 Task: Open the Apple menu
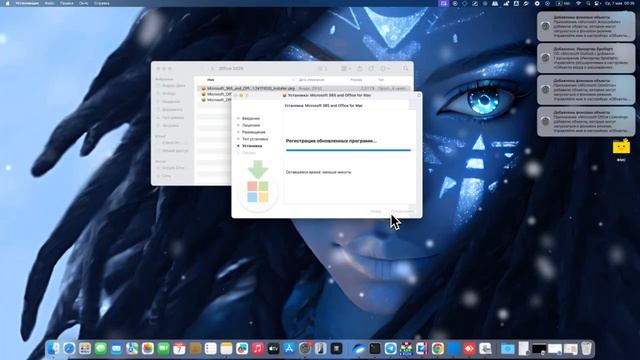[x=7, y=3]
